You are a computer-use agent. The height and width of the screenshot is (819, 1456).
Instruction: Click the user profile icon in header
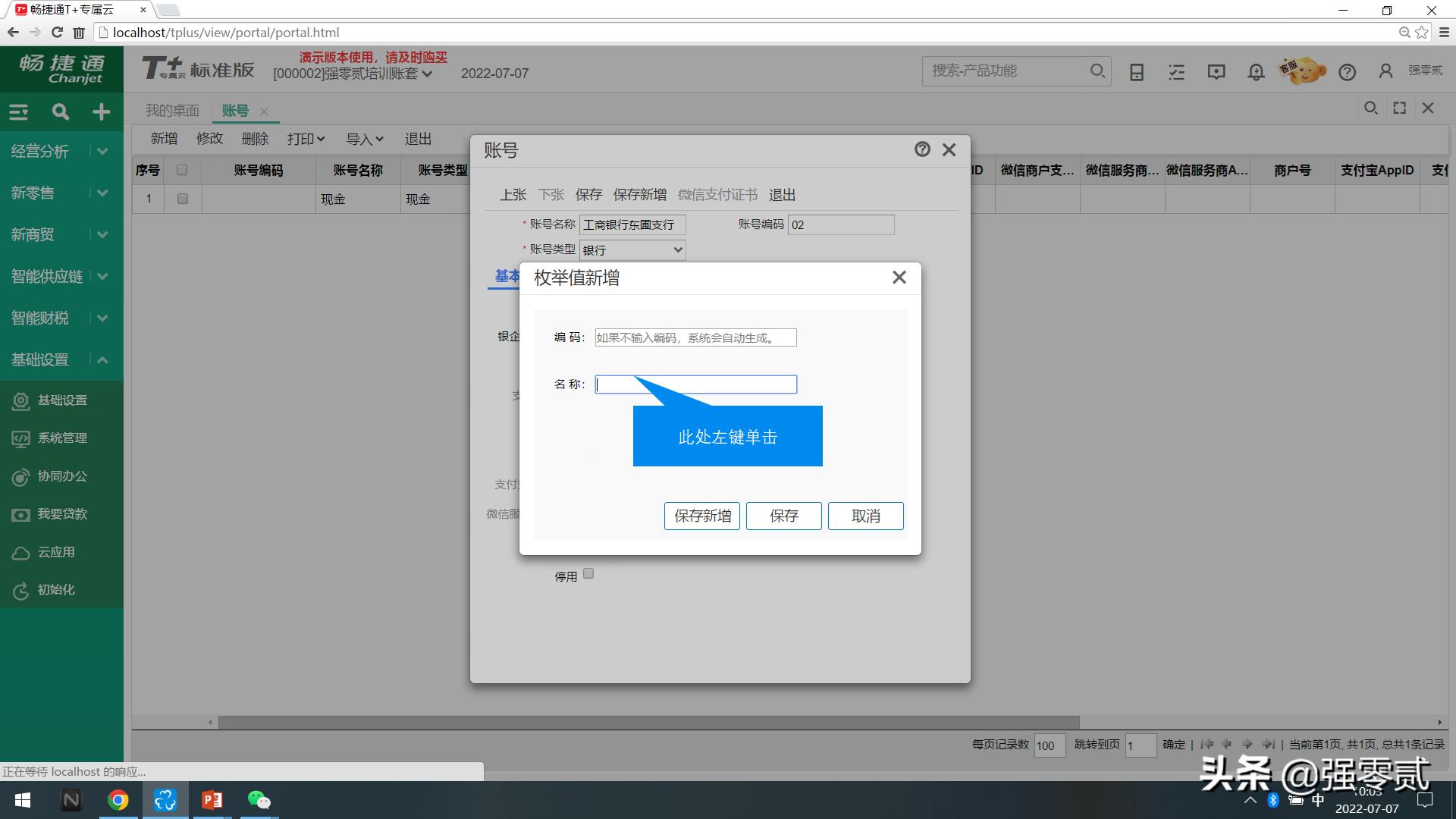pyautogui.click(x=1385, y=71)
